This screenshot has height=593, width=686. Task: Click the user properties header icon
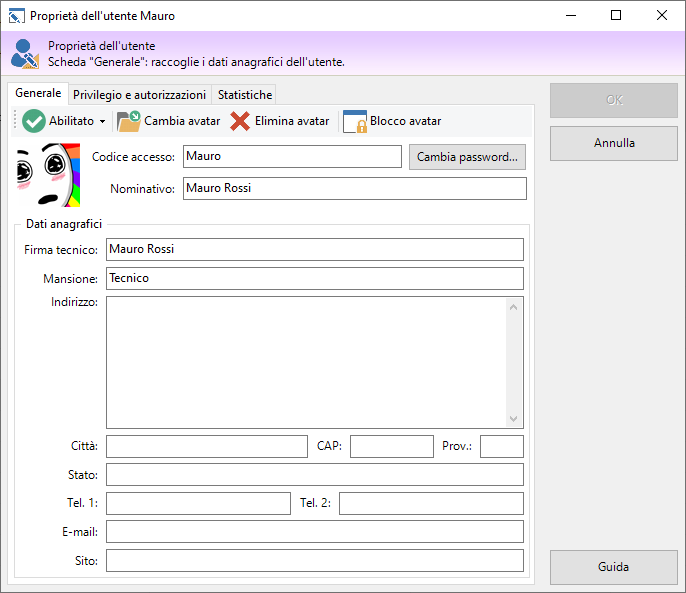25,54
